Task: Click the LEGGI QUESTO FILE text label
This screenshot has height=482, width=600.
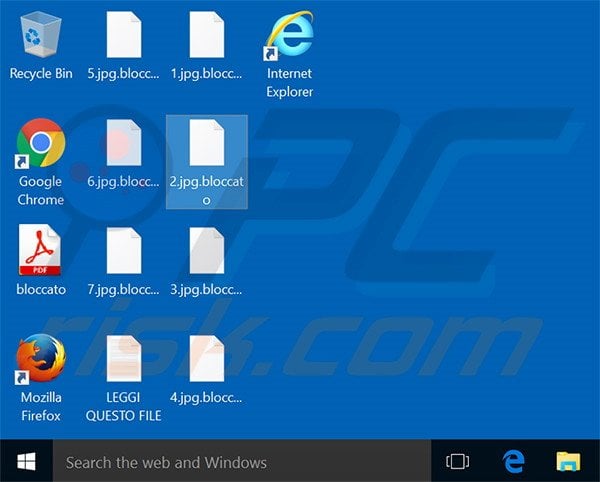Action: pyautogui.click(x=124, y=406)
